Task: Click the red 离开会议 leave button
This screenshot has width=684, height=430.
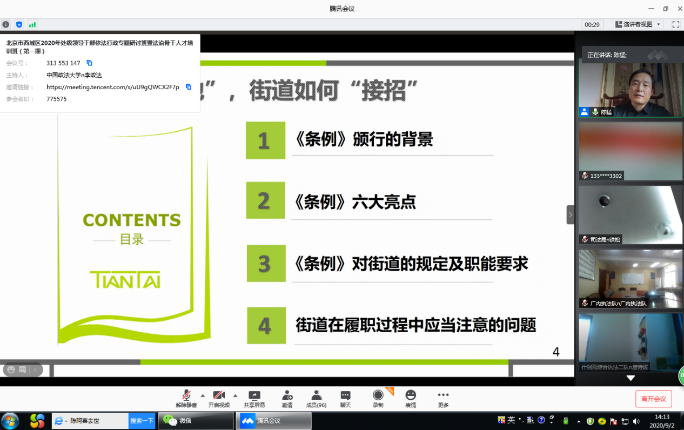Action: [653, 398]
